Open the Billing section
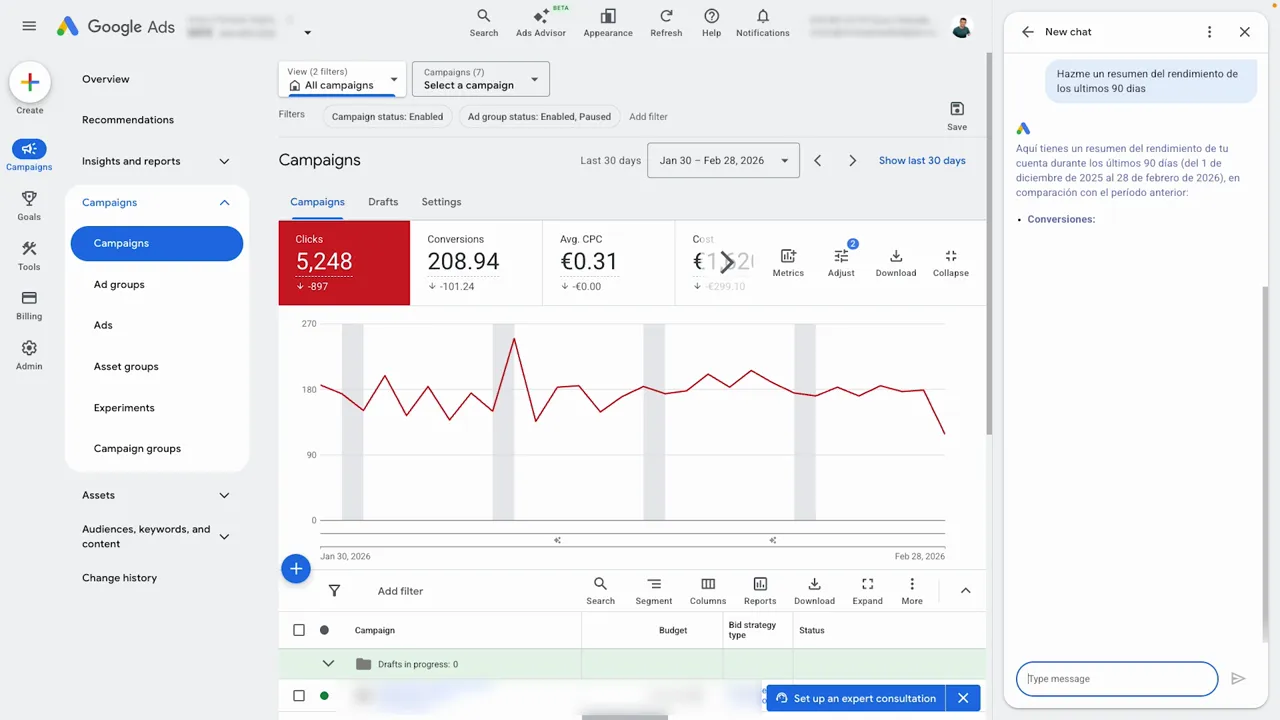Image resolution: width=1280 pixels, height=720 pixels. (x=29, y=305)
